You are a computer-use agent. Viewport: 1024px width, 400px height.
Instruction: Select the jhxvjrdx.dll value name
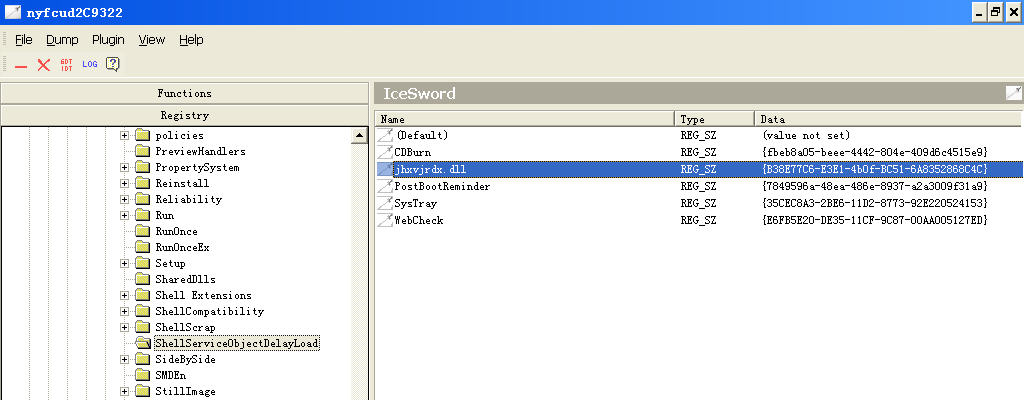430,169
